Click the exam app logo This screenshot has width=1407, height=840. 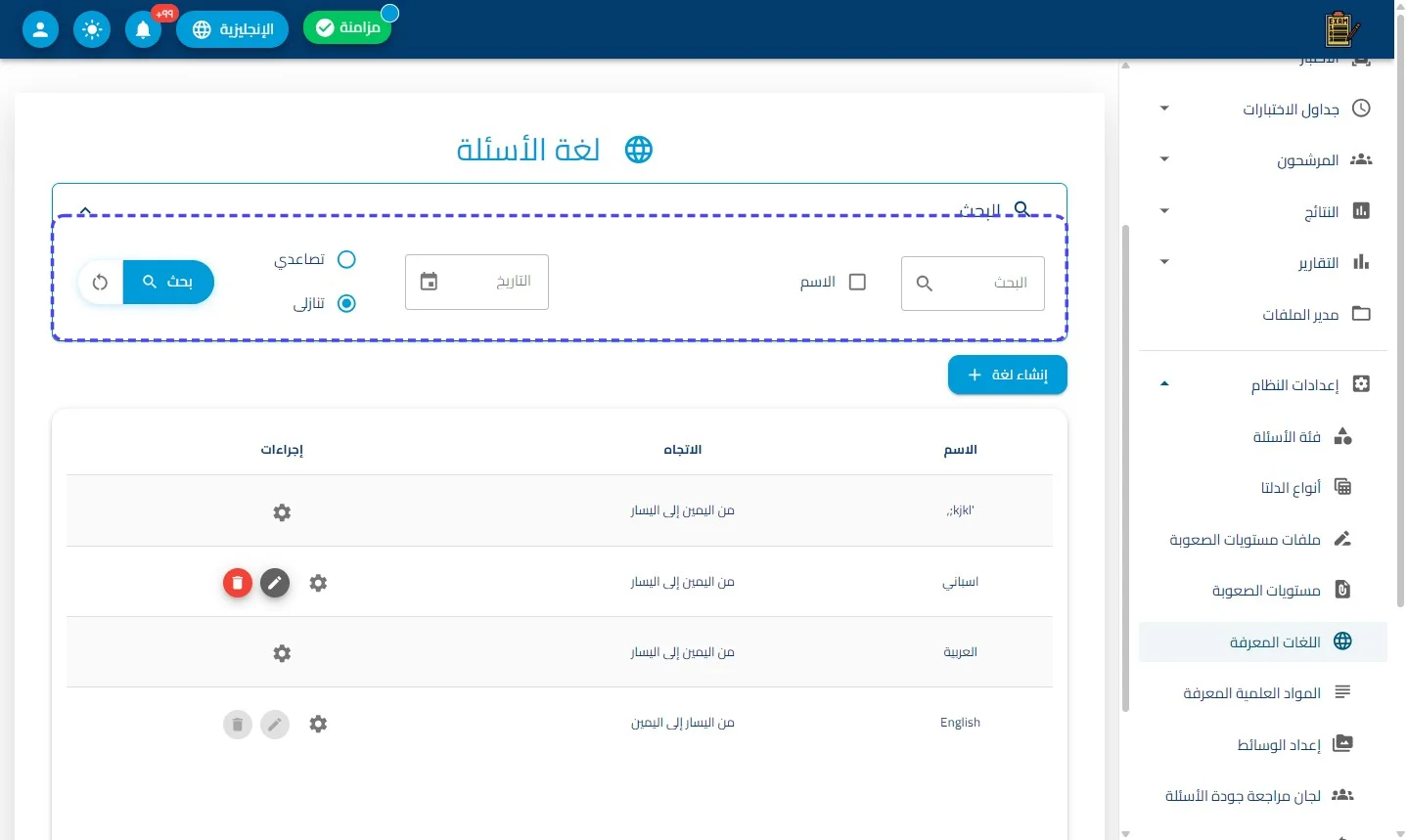tap(1341, 29)
